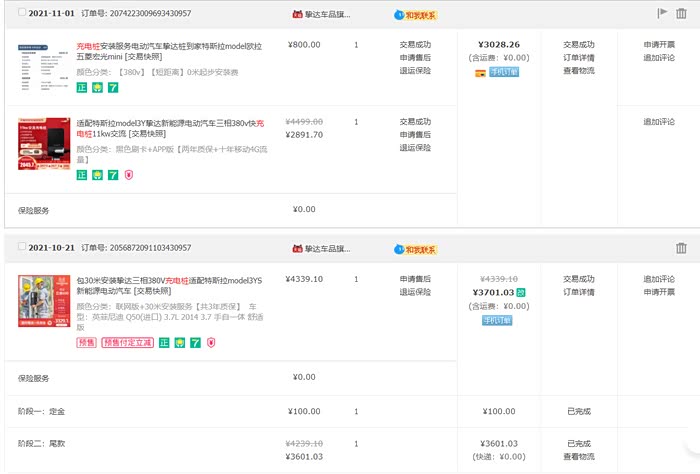Click the yellow flower badge on the 11kw charger item
The height and width of the screenshot is (474, 700).
[97, 175]
